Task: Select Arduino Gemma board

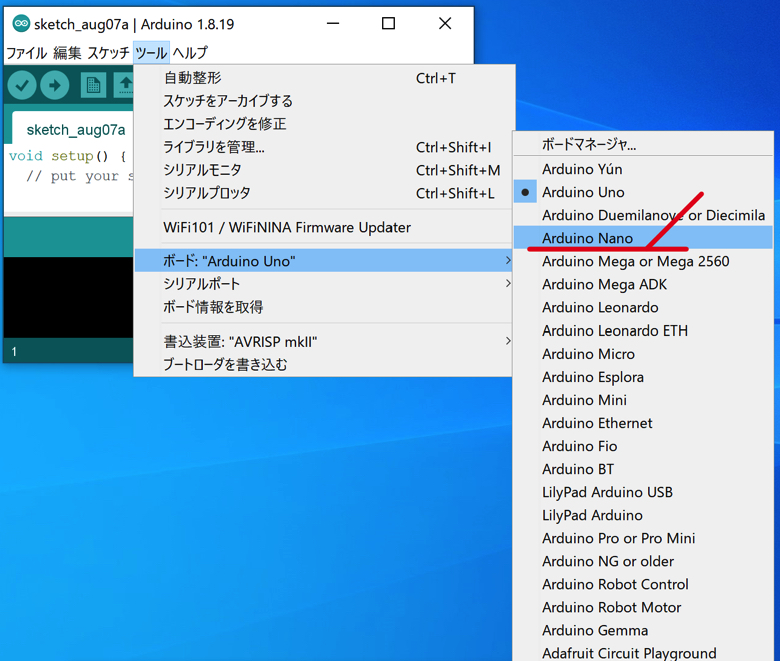Action: [643, 630]
